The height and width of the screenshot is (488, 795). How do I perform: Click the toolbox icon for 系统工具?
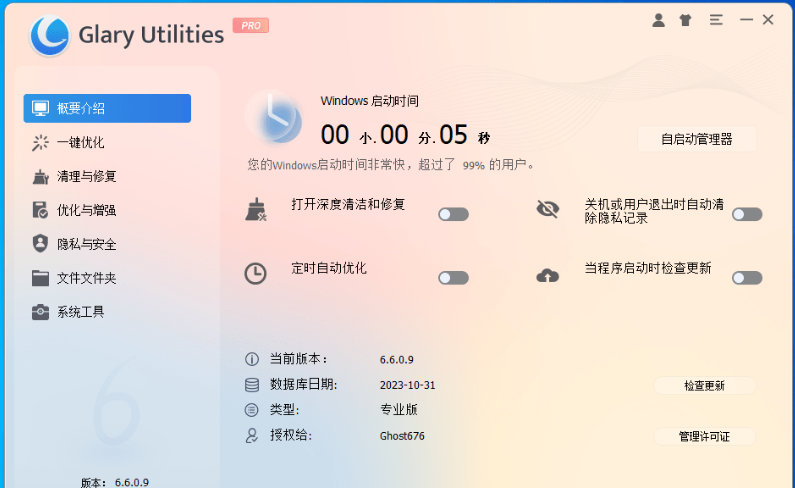point(40,312)
